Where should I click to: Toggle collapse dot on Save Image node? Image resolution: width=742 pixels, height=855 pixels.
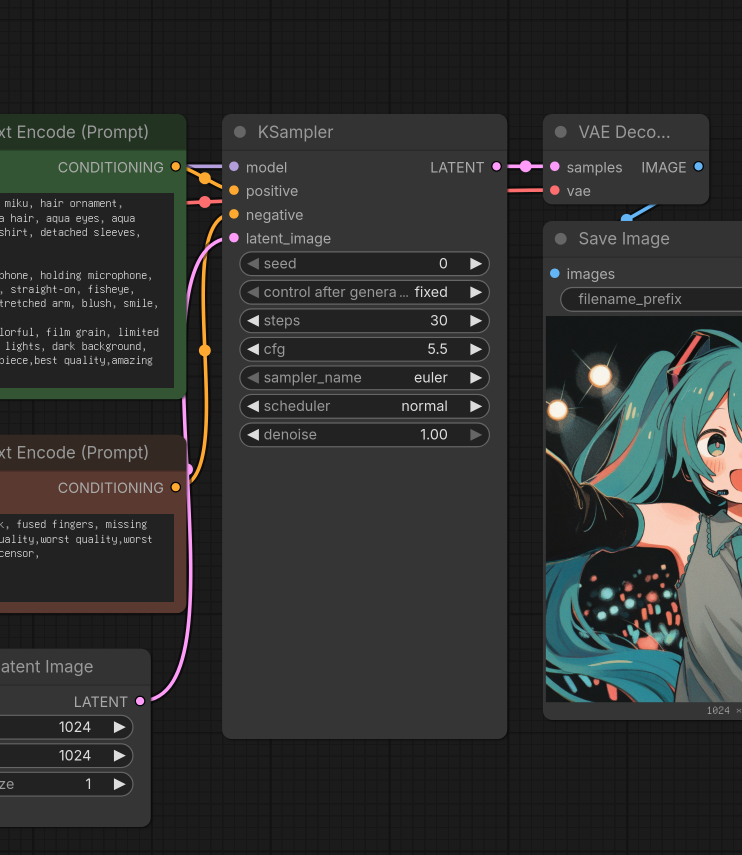pos(561,239)
